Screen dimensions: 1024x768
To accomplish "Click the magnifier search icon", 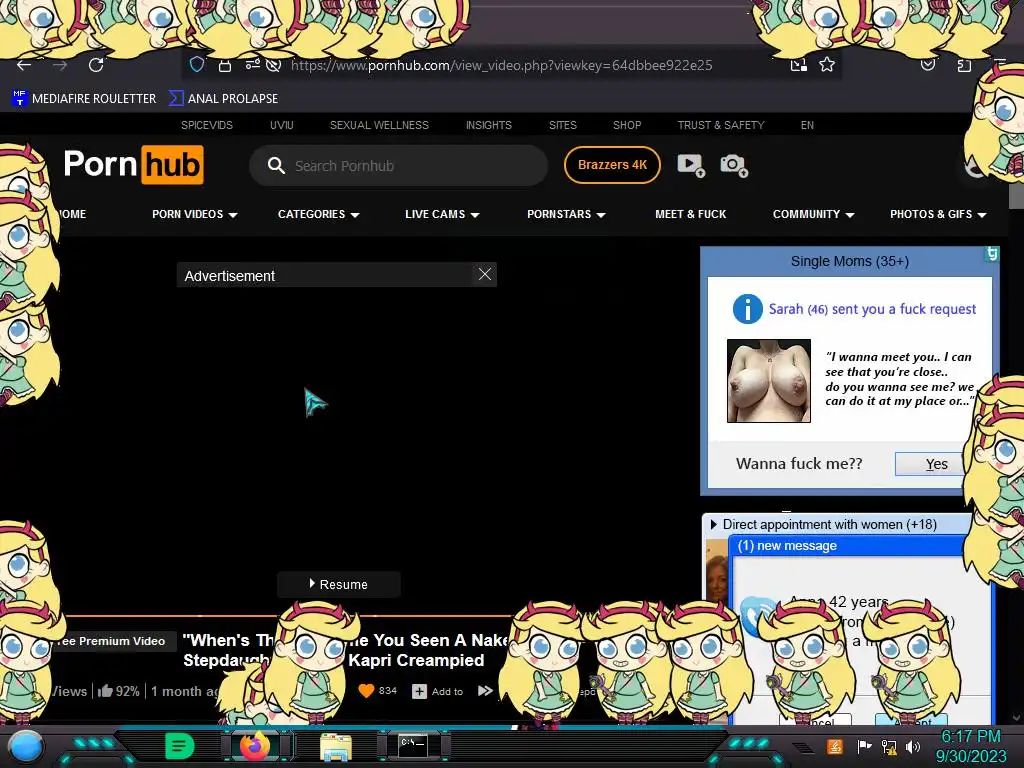I will pos(276,166).
